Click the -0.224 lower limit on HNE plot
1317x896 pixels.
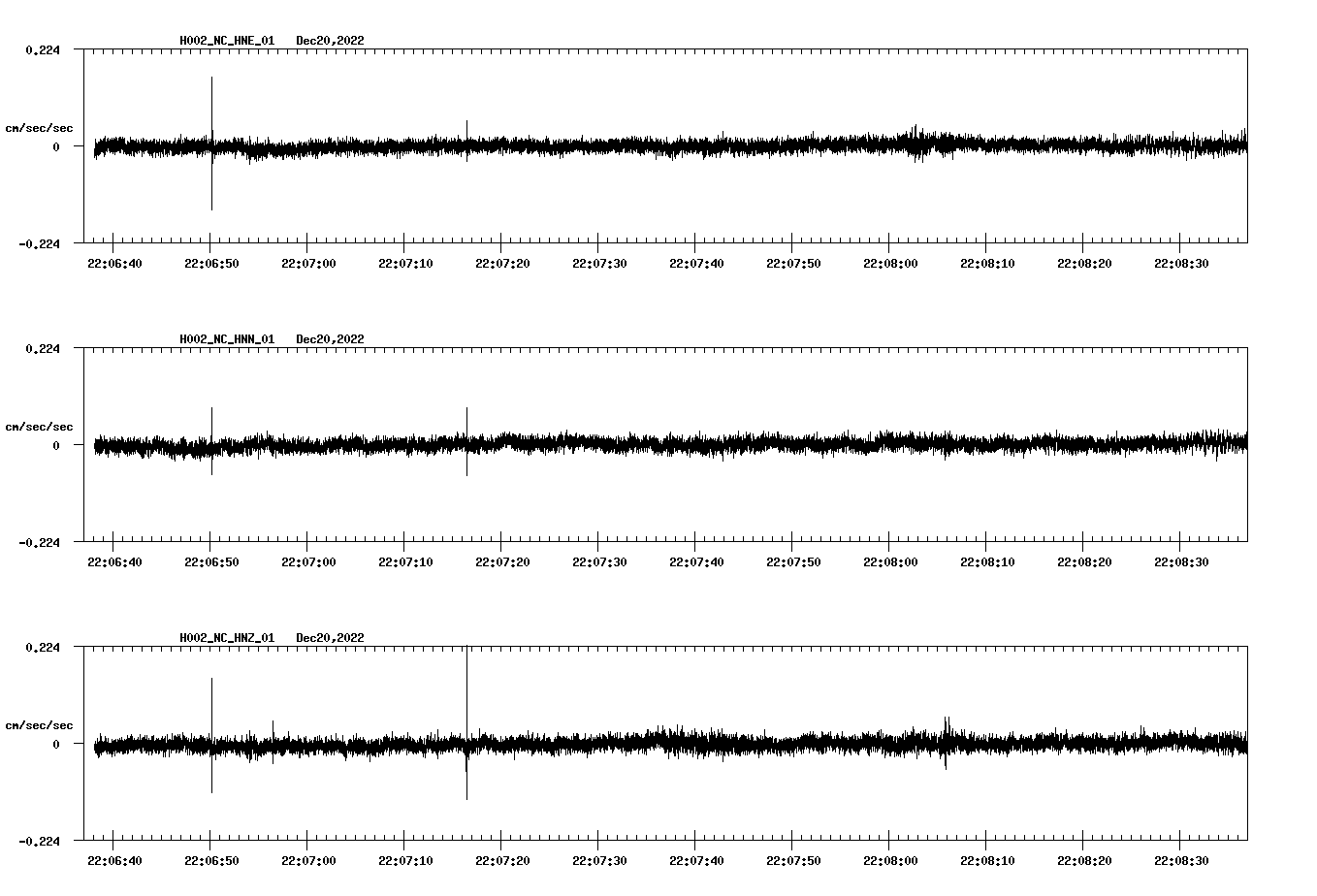tap(39, 244)
